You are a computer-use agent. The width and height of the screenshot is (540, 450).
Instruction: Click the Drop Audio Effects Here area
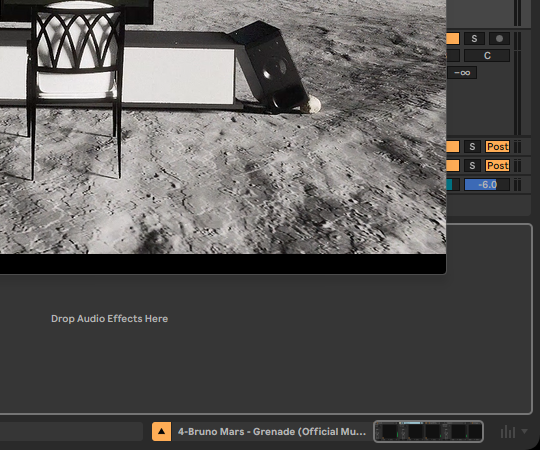[x=110, y=319]
